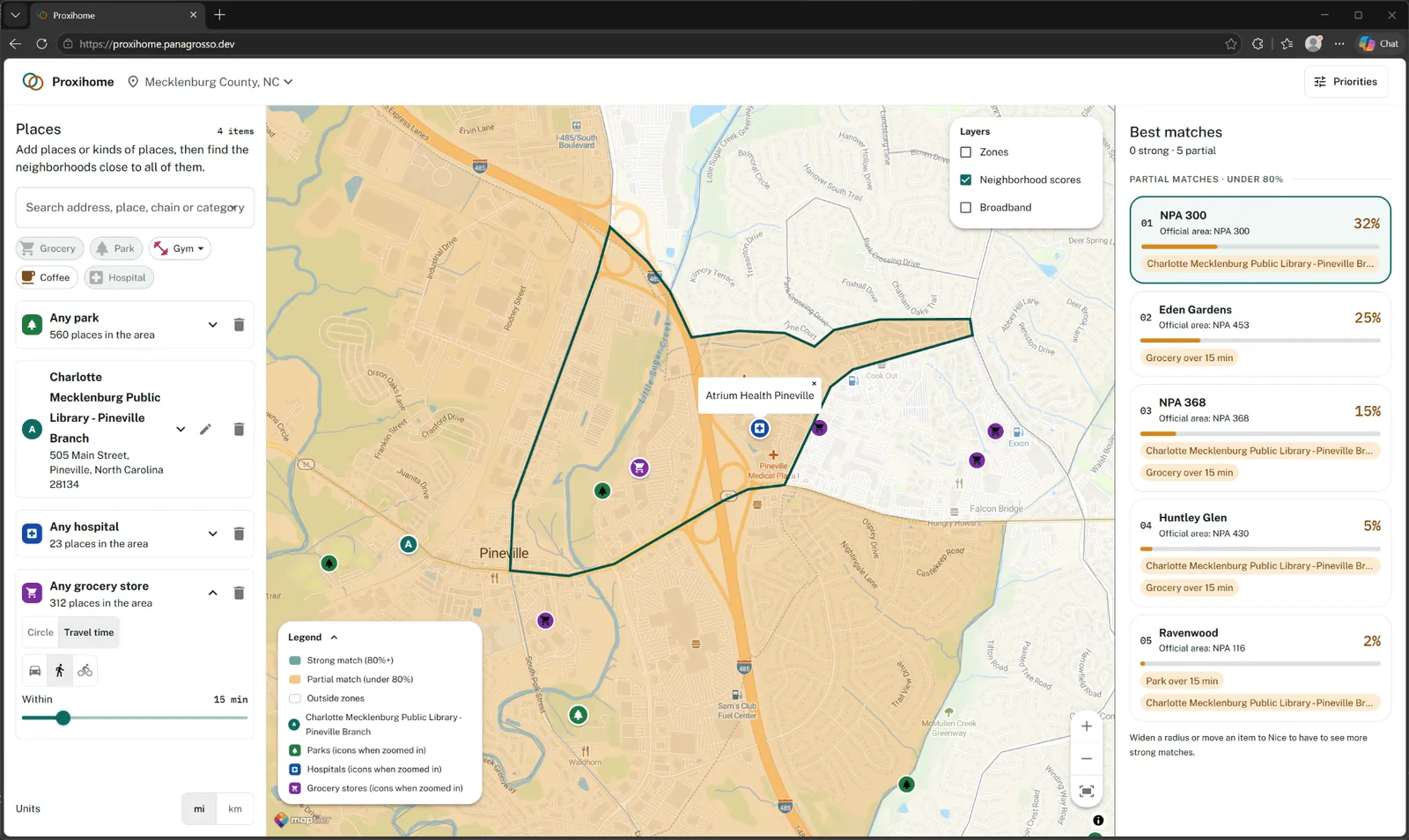This screenshot has height=840, width=1409.
Task: Click the hospital marker under Atrium popup
Action: (x=760, y=429)
